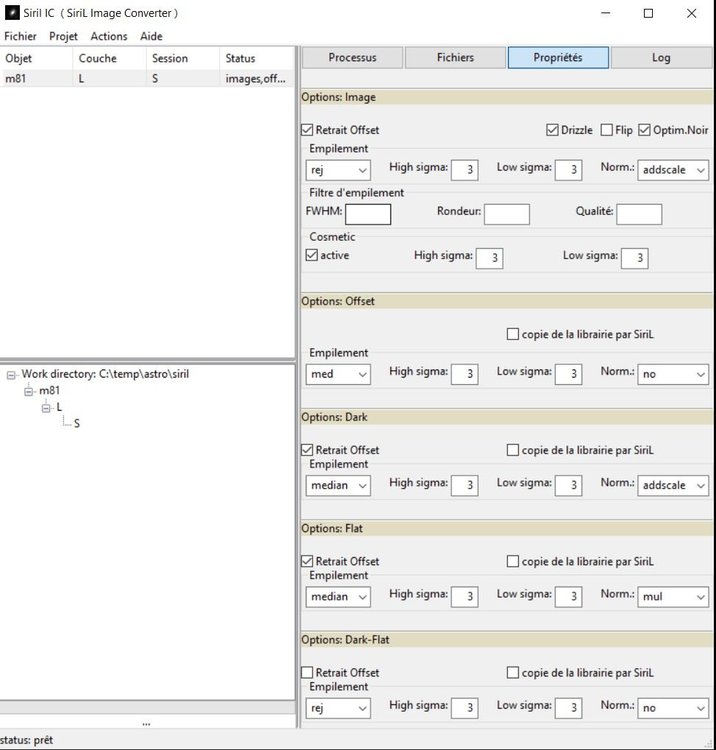
Task: Maximize the Siril IC window
Action: coord(648,13)
